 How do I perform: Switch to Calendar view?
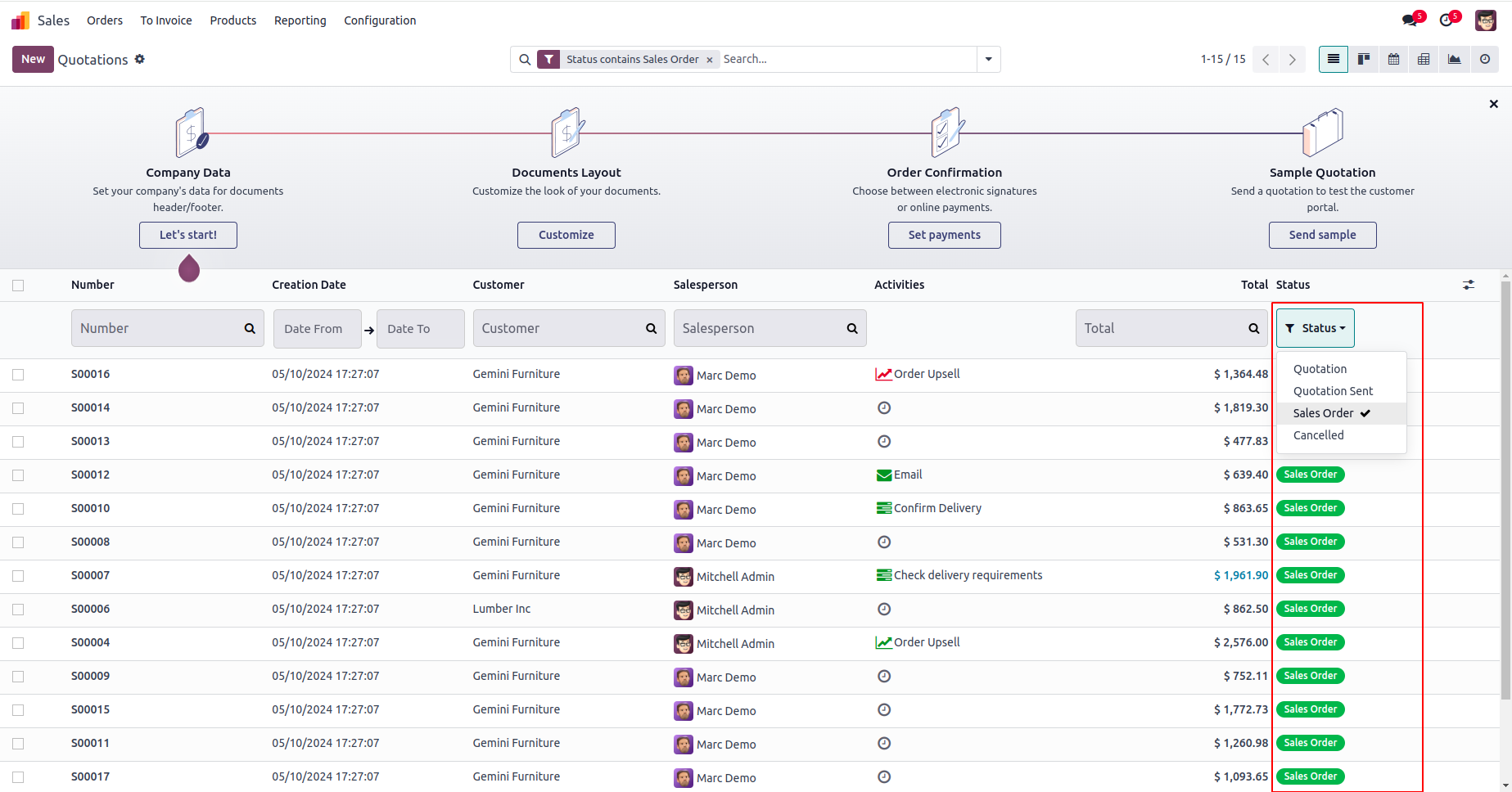[x=1394, y=59]
